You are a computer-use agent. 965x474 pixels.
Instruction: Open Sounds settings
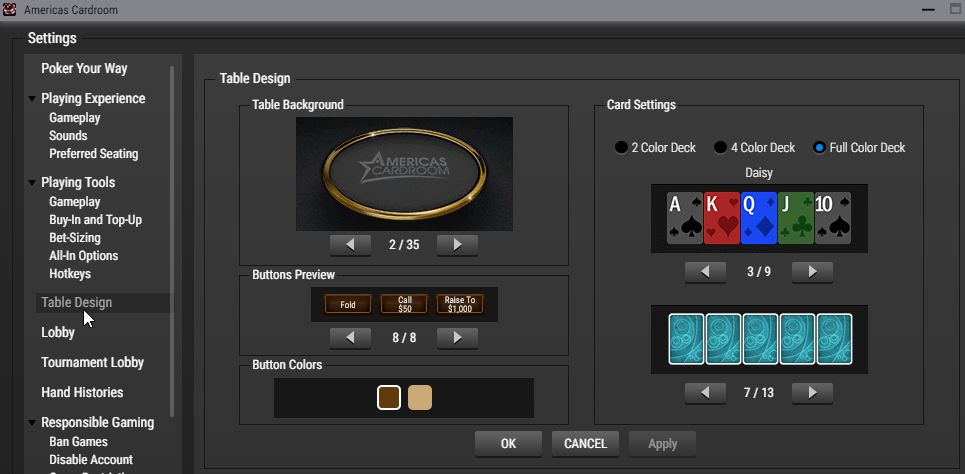68,135
